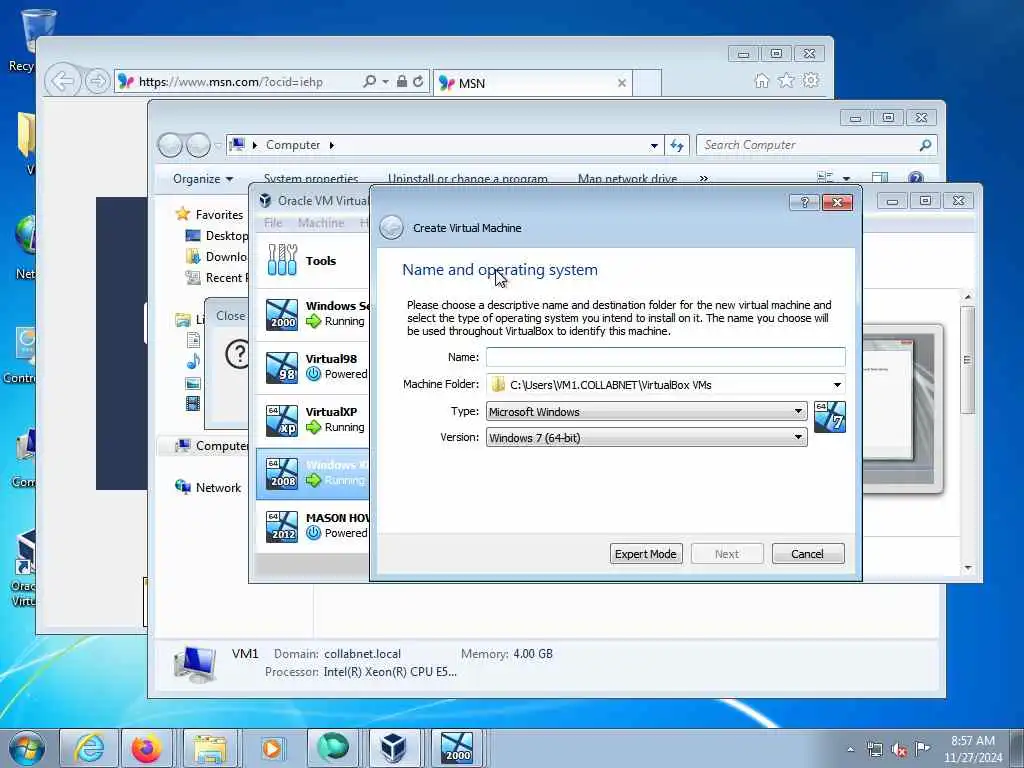This screenshot has width=1024, height=768.
Task: Select Network in Explorer navigation pane
Action: coord(218,487)
